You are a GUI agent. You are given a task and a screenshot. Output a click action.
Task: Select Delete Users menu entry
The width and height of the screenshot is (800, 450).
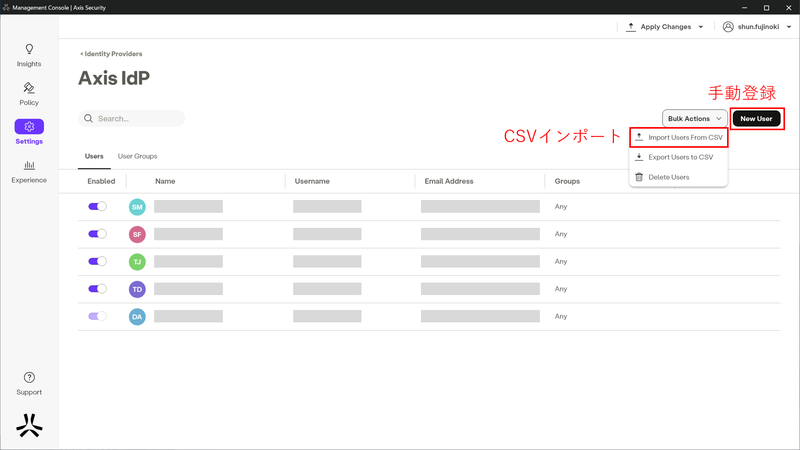pyautogui.click(x=679, y=177)
